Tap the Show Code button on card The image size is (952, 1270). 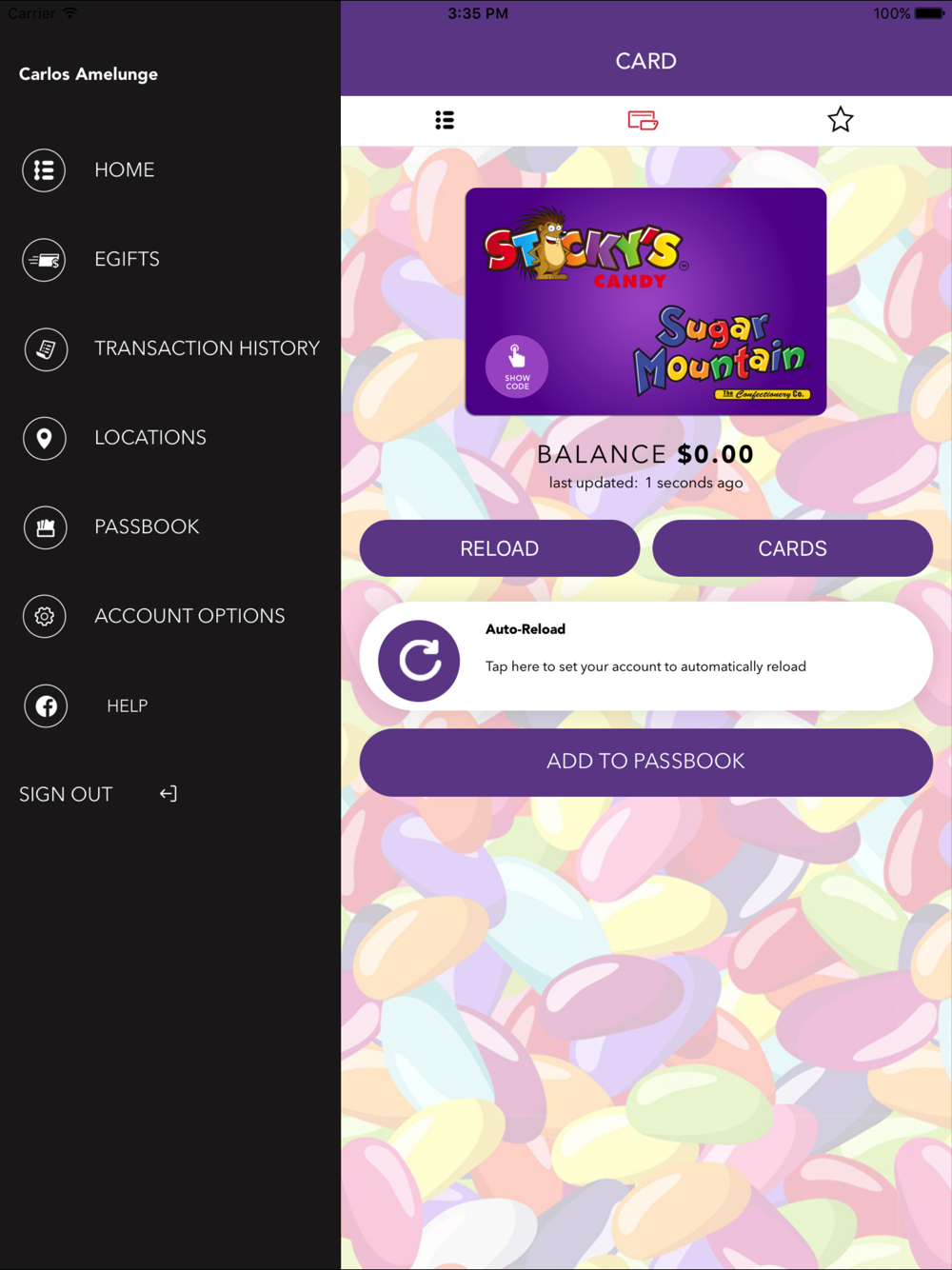pos(517,367)
